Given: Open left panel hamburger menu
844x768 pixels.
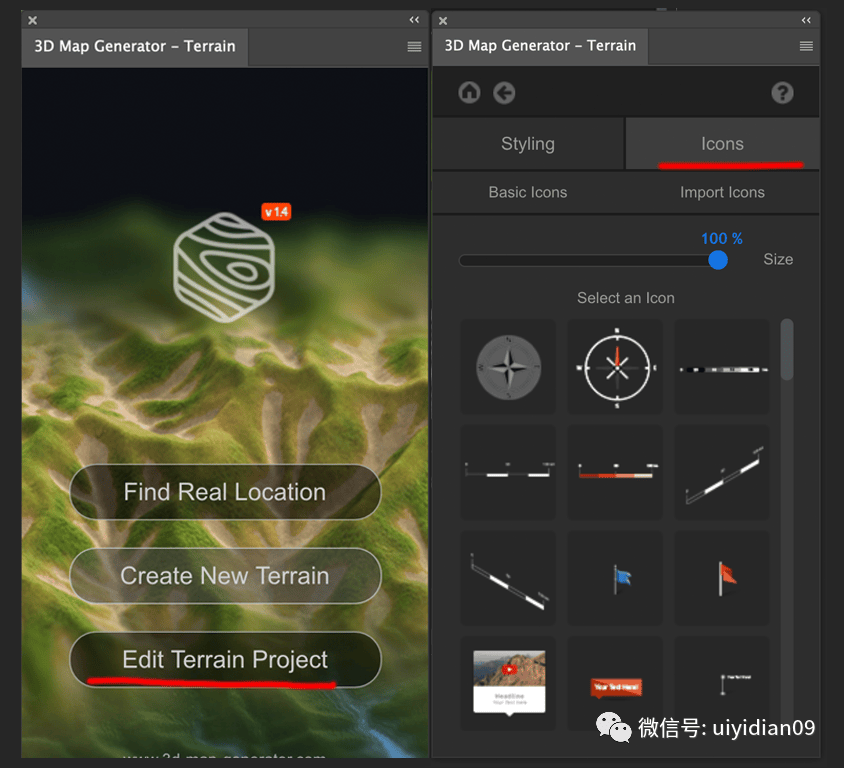Looking at the screenshot, I should coord(414,47).
